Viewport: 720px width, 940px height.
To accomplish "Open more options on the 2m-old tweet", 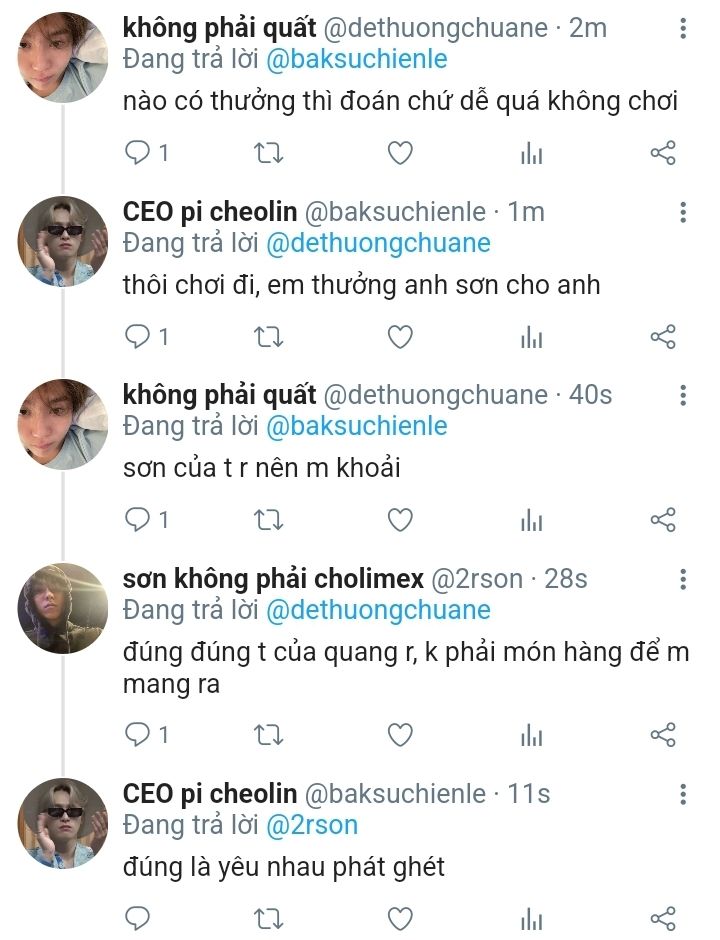I will [x=683, y=28].
